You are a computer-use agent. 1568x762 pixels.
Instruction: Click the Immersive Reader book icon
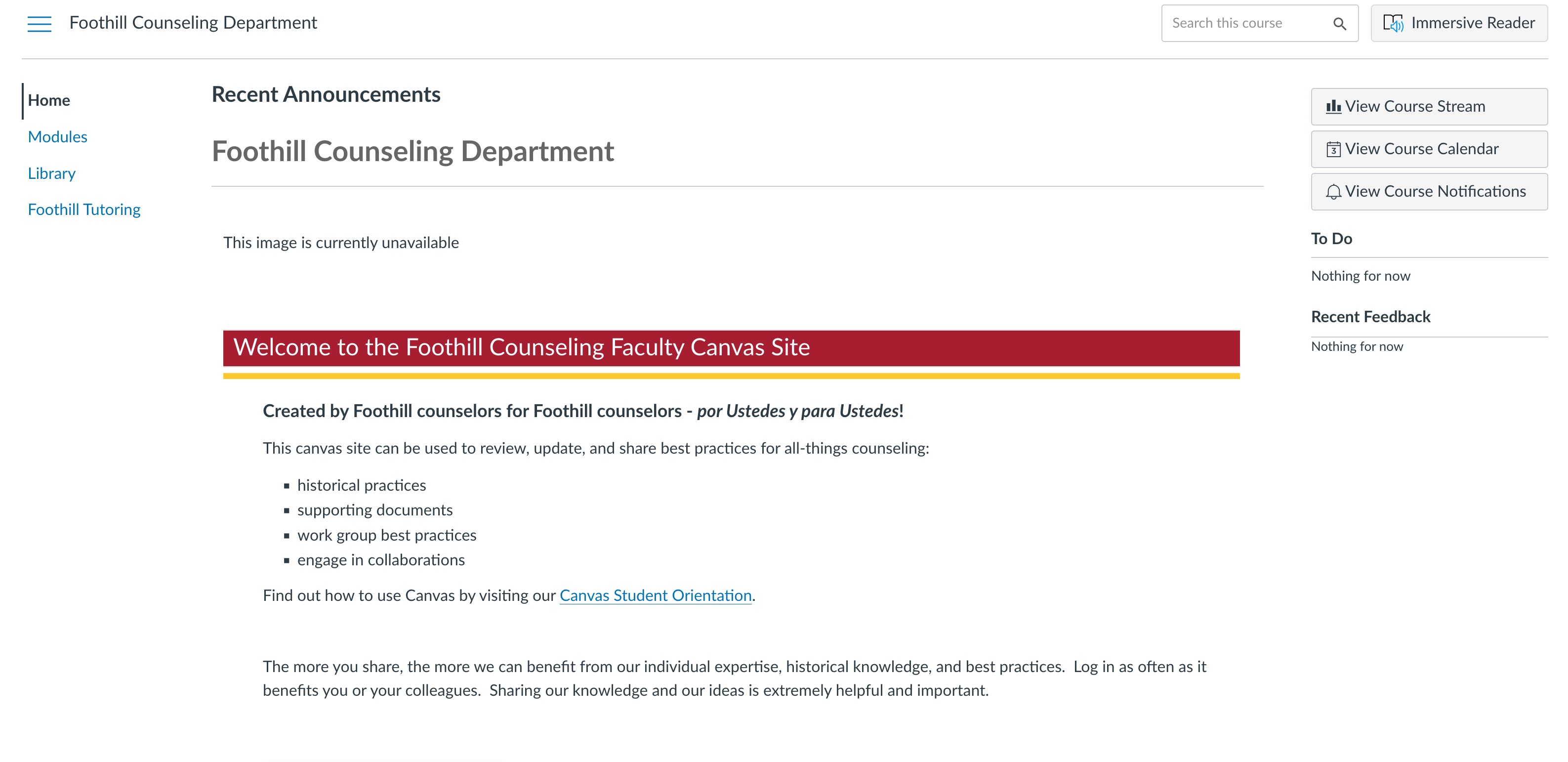tap(1393, 23)
